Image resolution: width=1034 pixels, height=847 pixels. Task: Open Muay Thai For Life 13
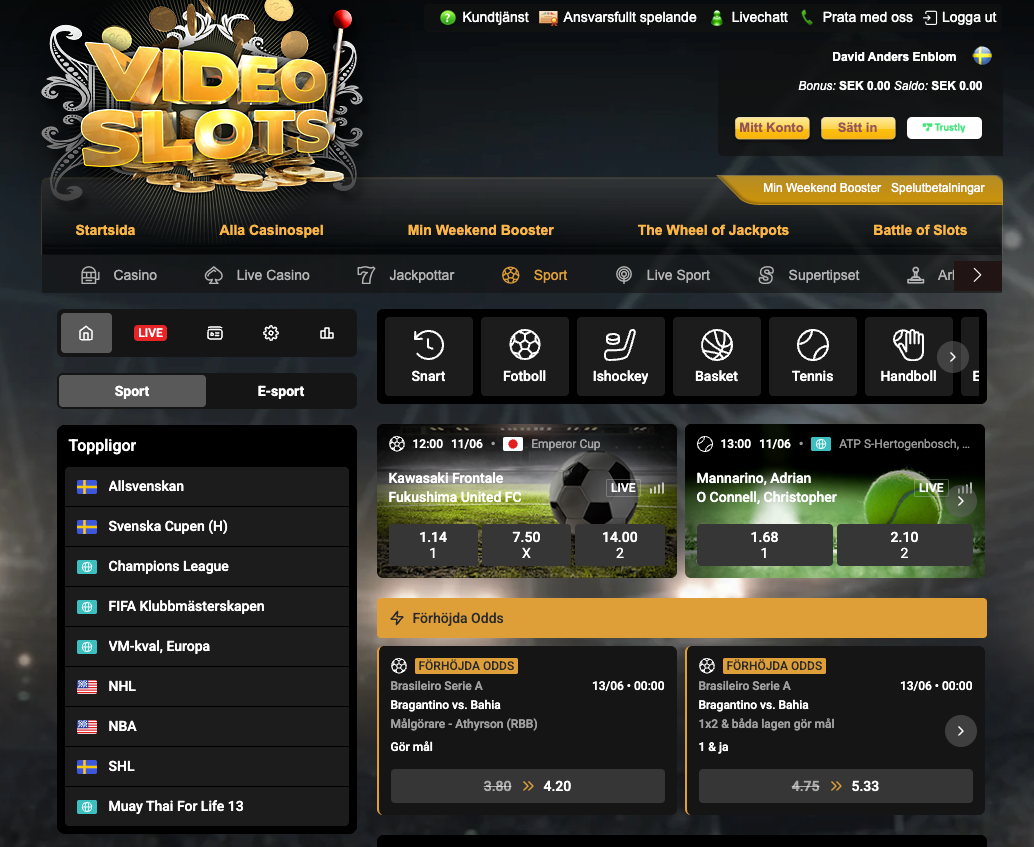207,807
